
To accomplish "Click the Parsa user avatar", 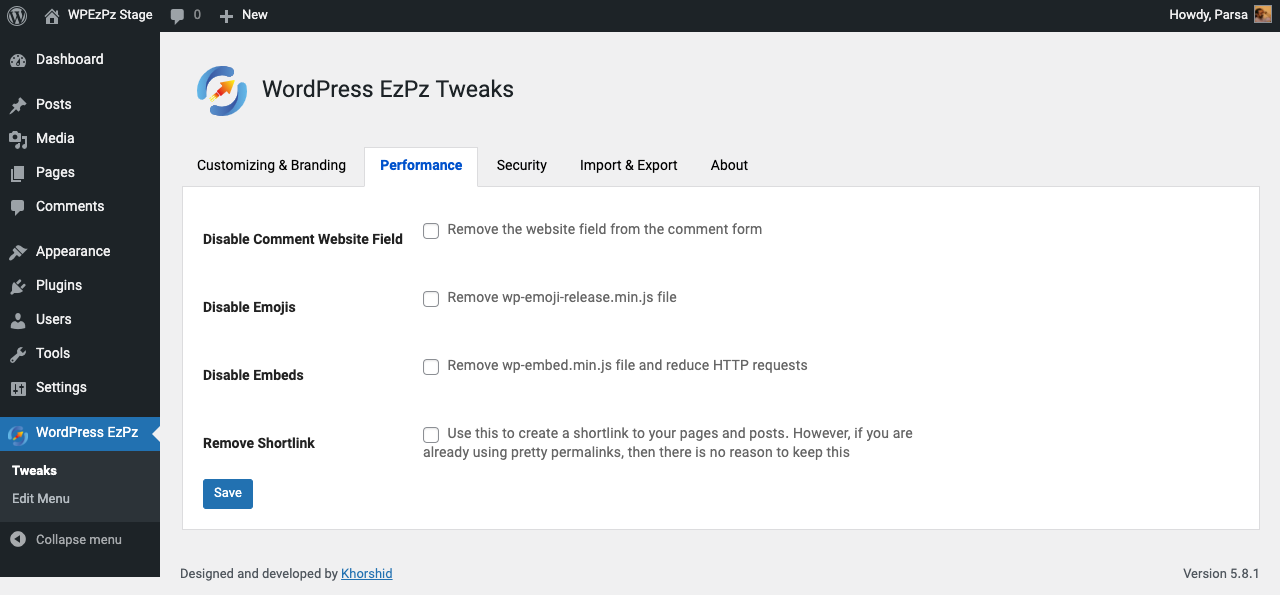I will point(1262,15).
